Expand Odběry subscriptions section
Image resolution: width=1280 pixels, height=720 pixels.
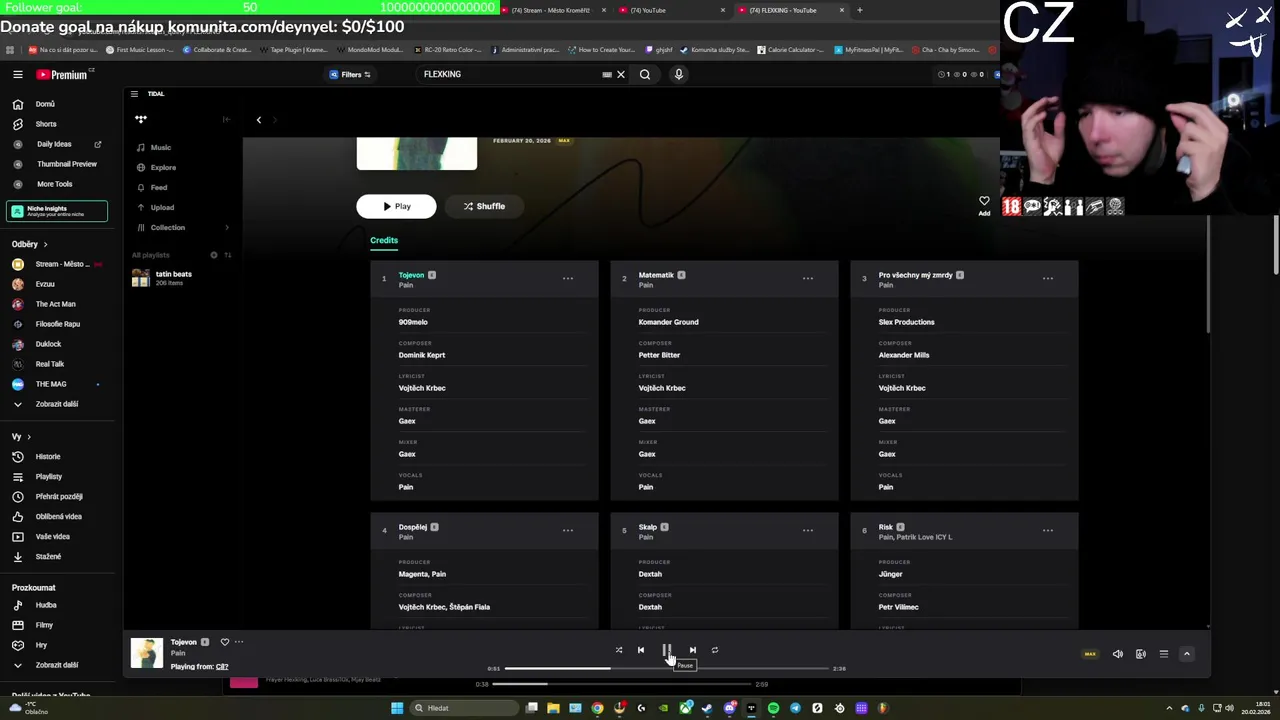click(x=29, y=244)
